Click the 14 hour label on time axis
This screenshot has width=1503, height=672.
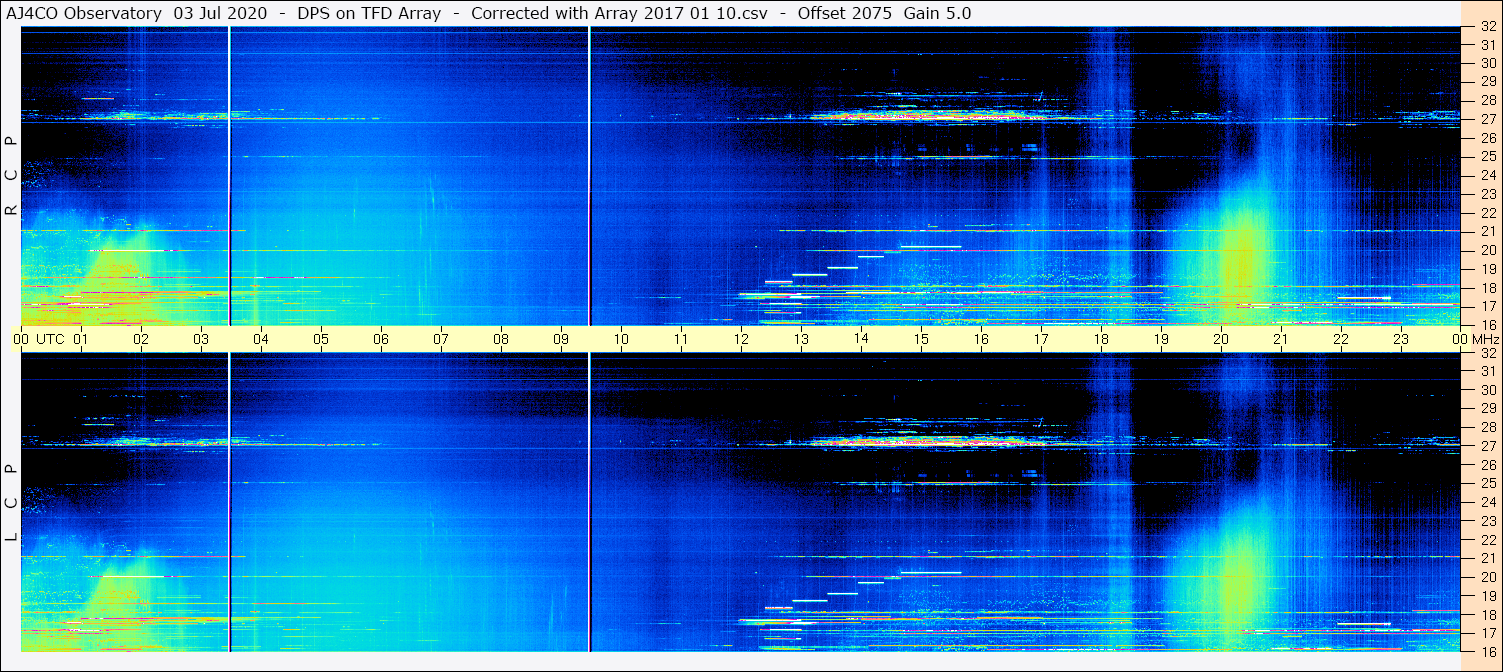pos(861,339)
